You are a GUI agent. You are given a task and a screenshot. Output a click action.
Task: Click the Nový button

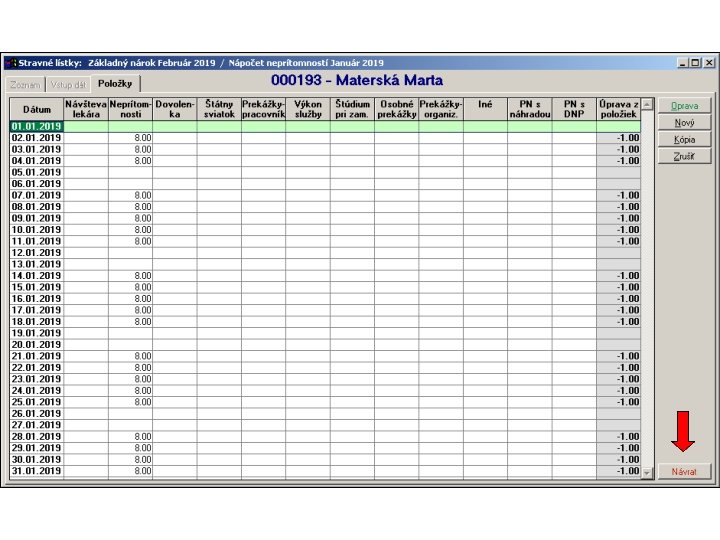pos(684,123)
